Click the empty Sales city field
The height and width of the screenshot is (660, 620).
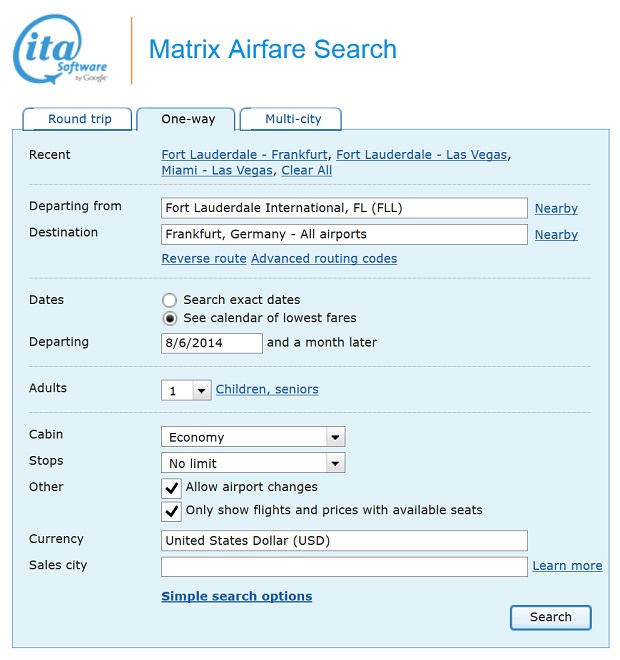point(344,567)
